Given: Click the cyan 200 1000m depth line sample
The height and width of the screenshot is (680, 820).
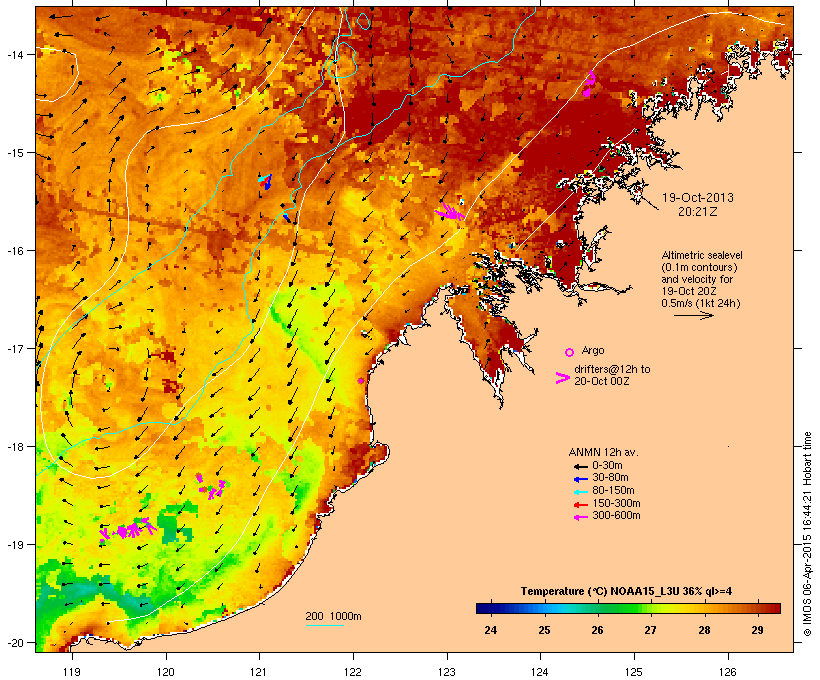Looking at the screenshot, I should (324, 625).
